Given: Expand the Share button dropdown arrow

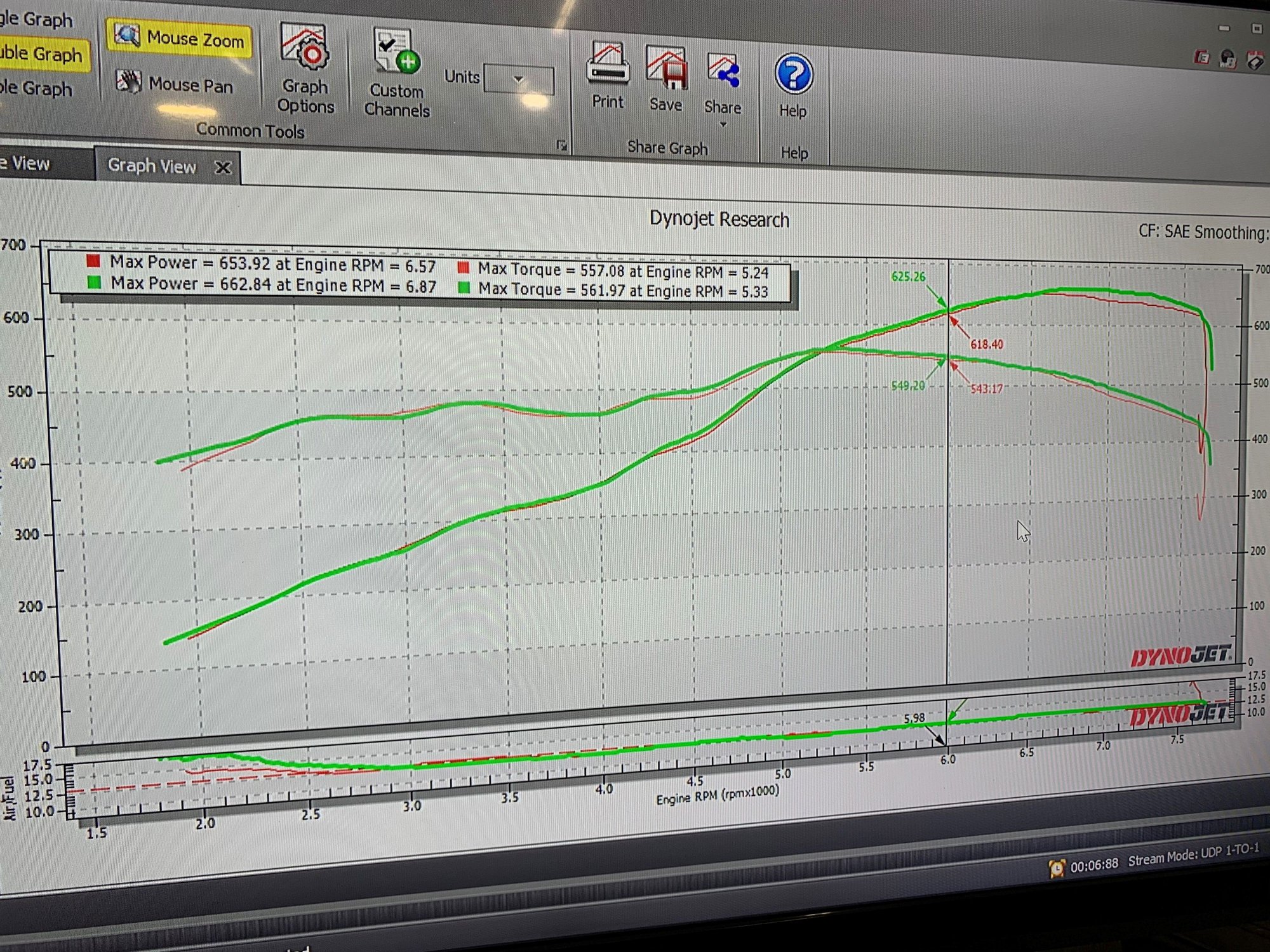Looking at the screenshot, I should click(x=723, y=124).
